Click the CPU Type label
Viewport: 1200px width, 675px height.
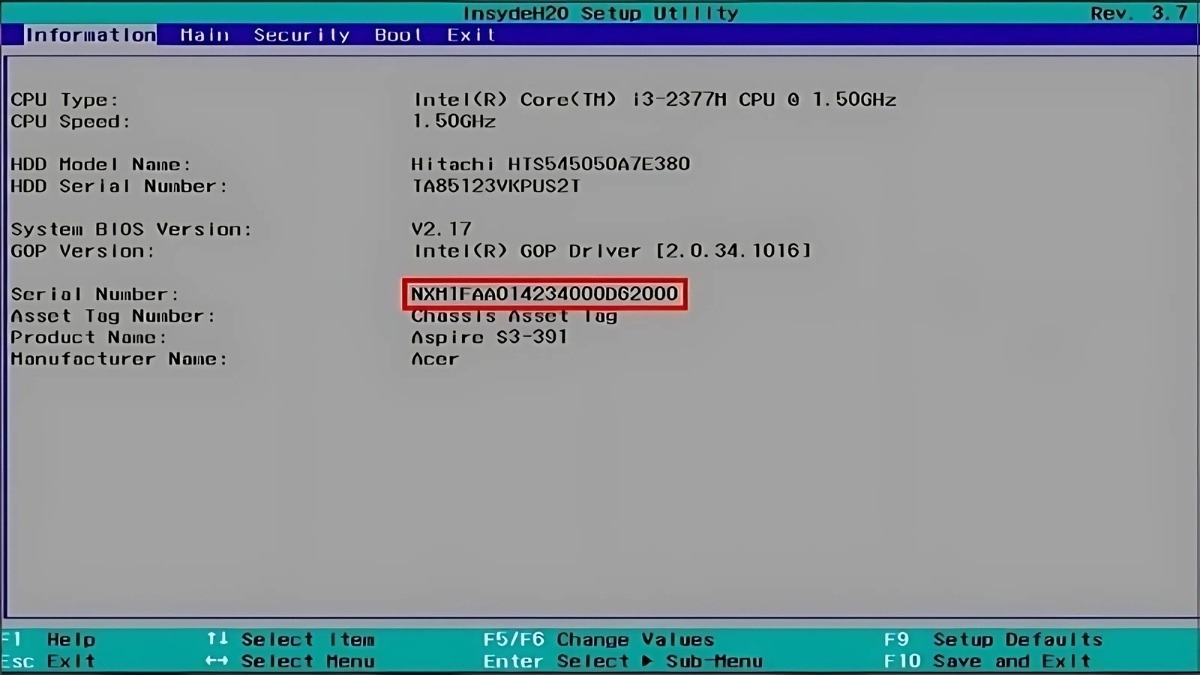point(64,100)
